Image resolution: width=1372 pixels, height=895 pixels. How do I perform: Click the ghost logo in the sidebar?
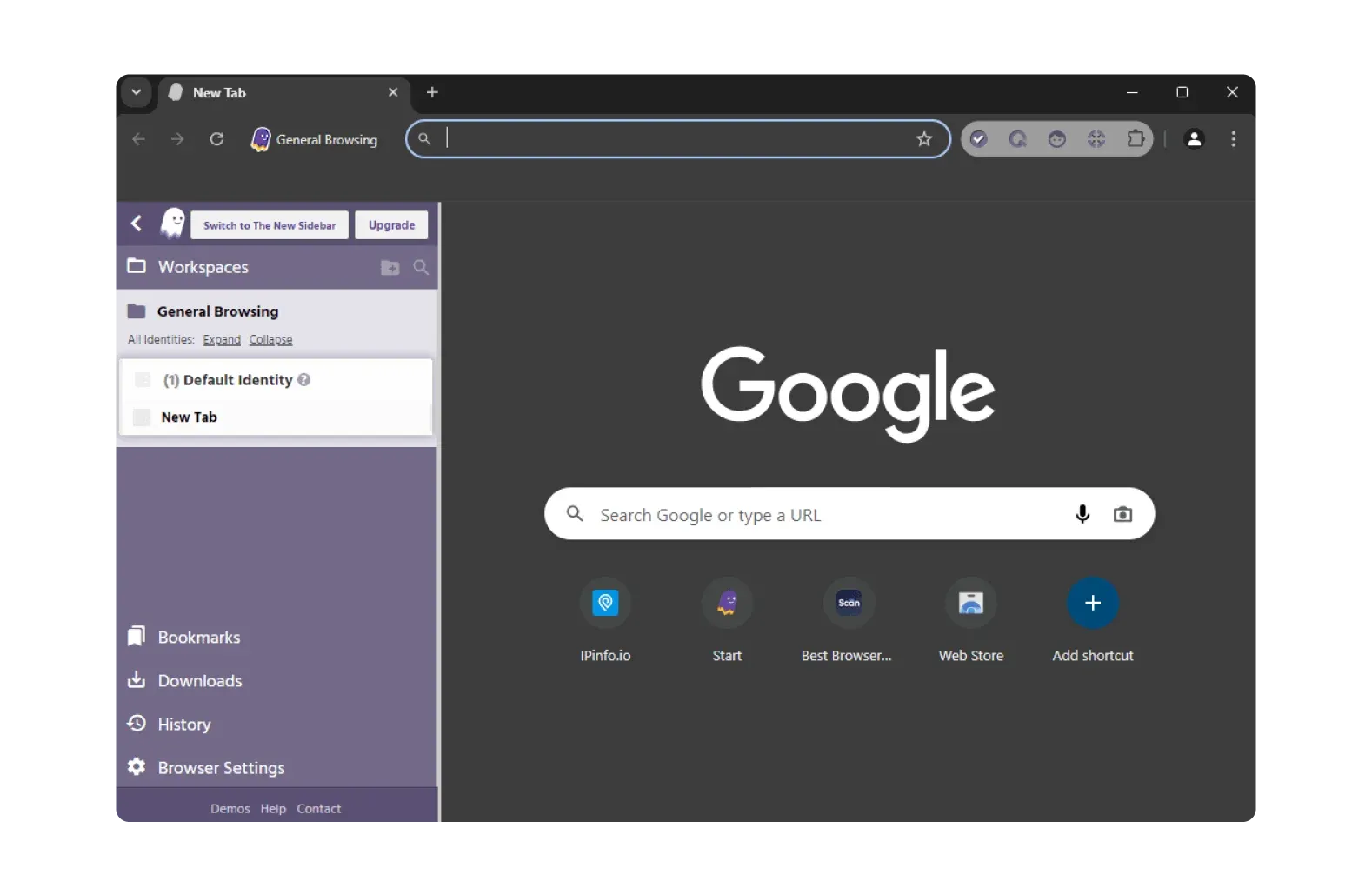[173, 224]
